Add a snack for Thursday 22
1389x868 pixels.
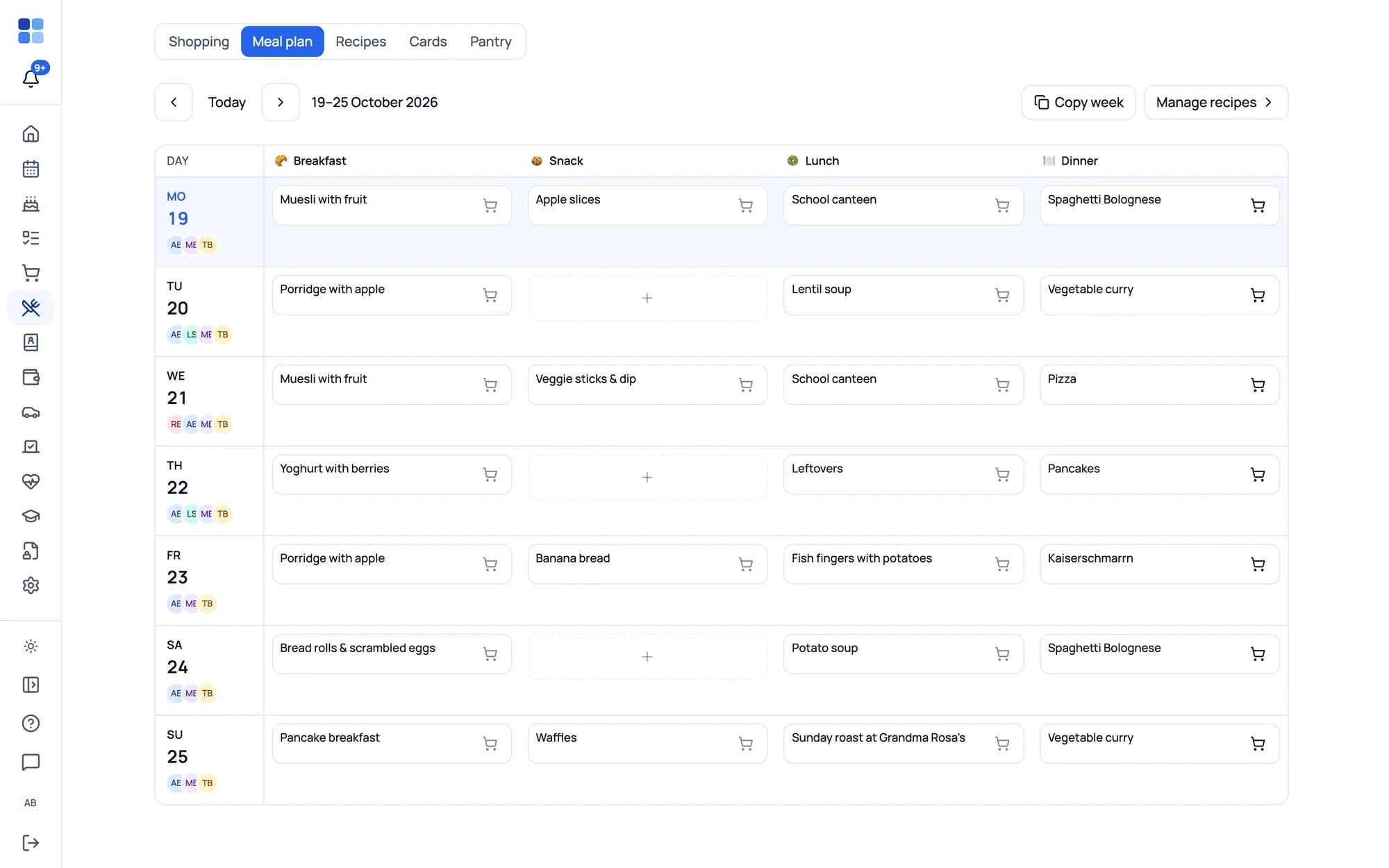pos(647,477)
